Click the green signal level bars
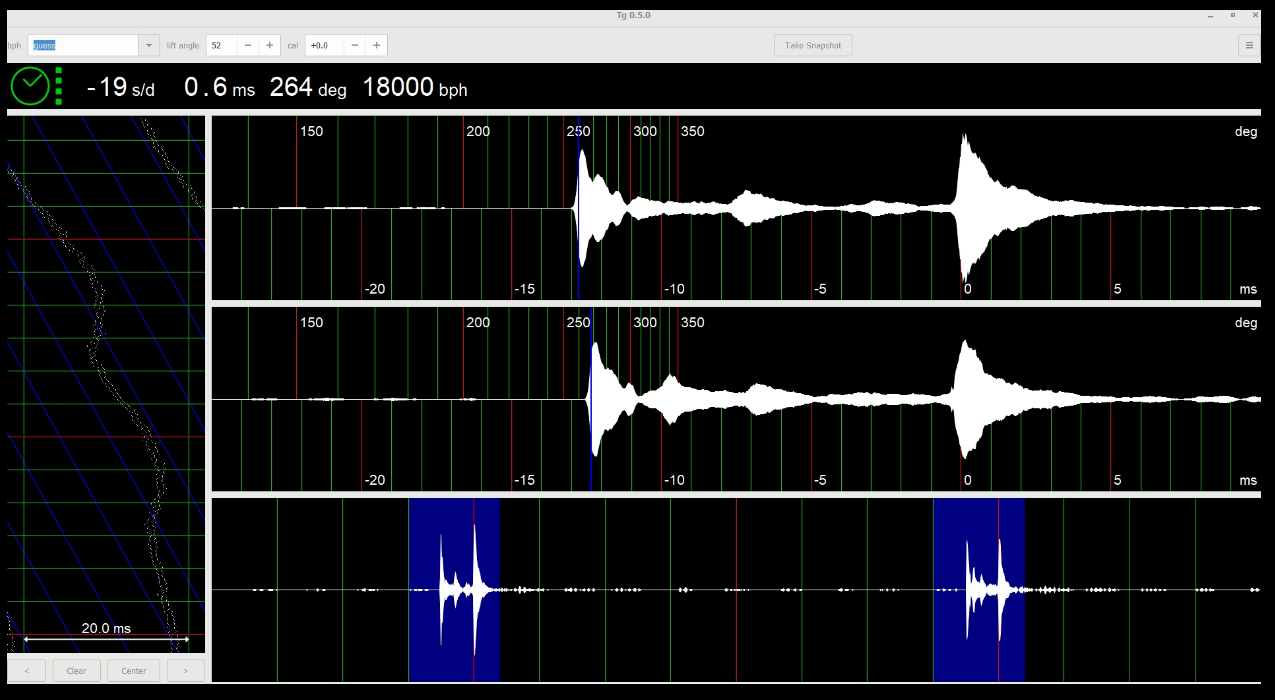Viewport: 1275px width, 700px height. click(59, 87)
